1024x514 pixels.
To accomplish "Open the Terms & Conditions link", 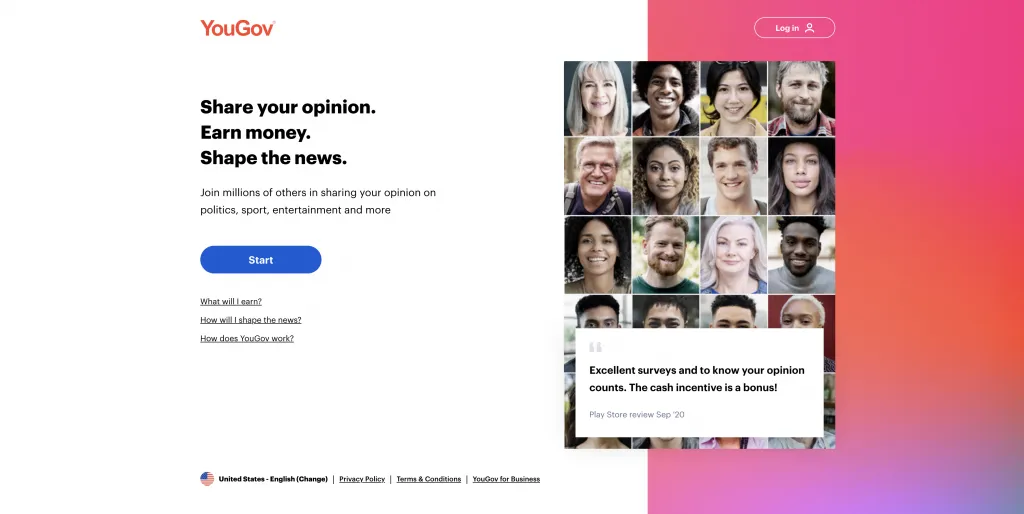I will tap(428, 479).
